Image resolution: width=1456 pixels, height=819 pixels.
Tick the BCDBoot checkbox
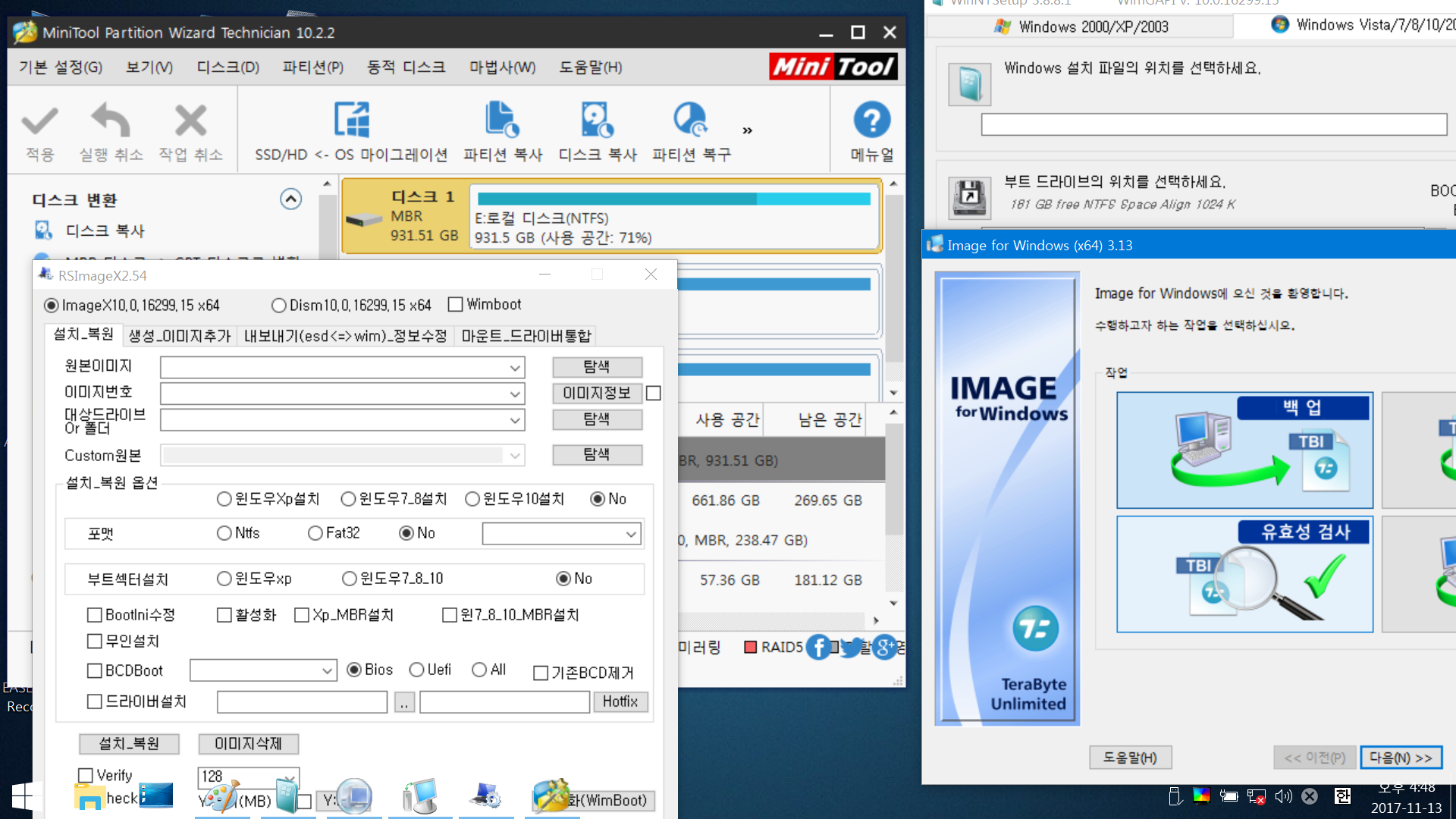pyautogui.click(x=95, y=671)
